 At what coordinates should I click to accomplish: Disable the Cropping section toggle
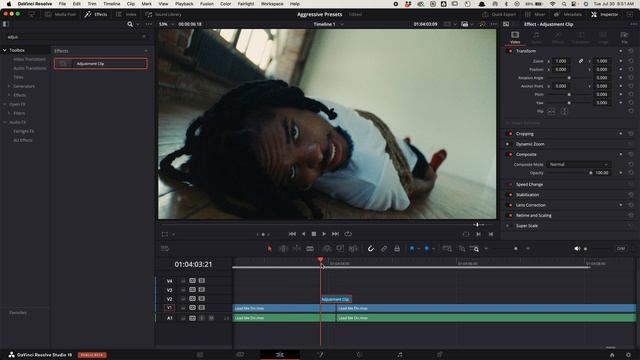tap(510, 134)
